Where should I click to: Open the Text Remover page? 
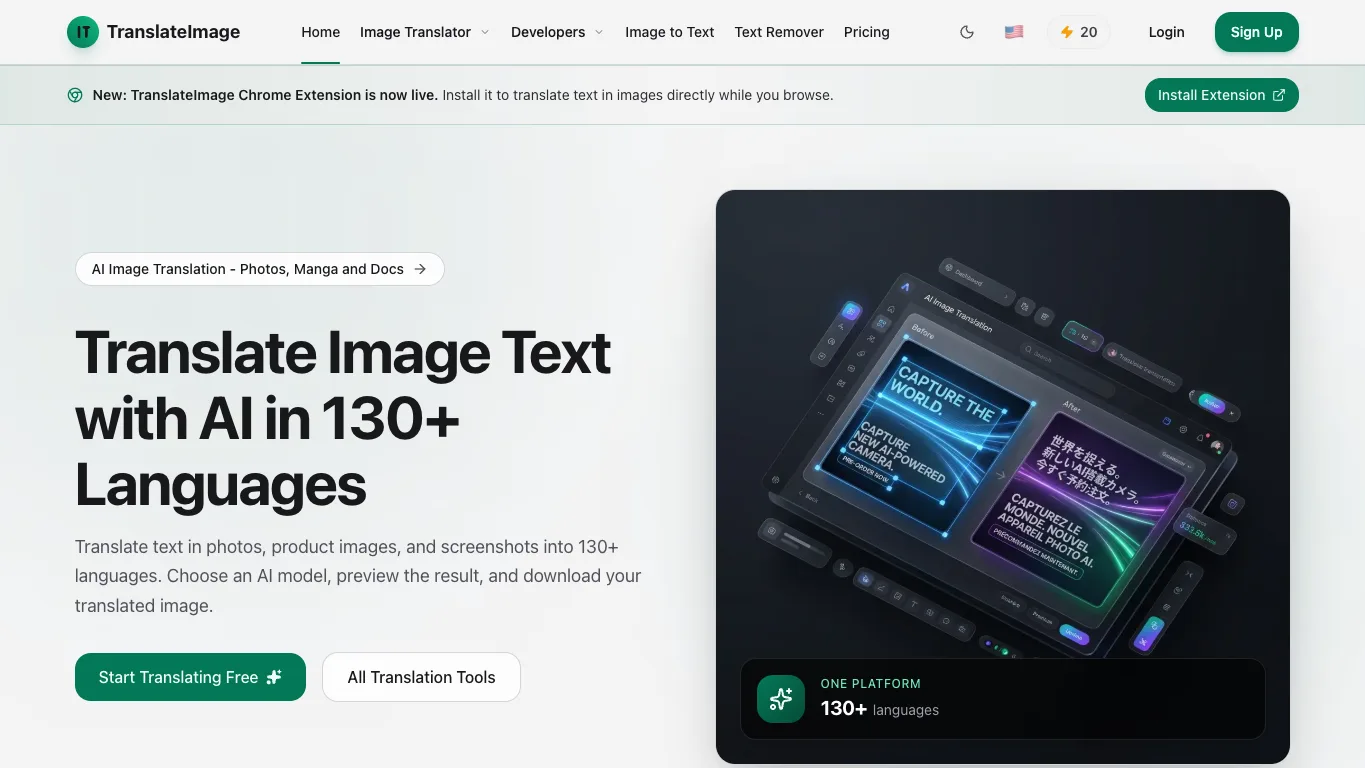tap(779, 32)
